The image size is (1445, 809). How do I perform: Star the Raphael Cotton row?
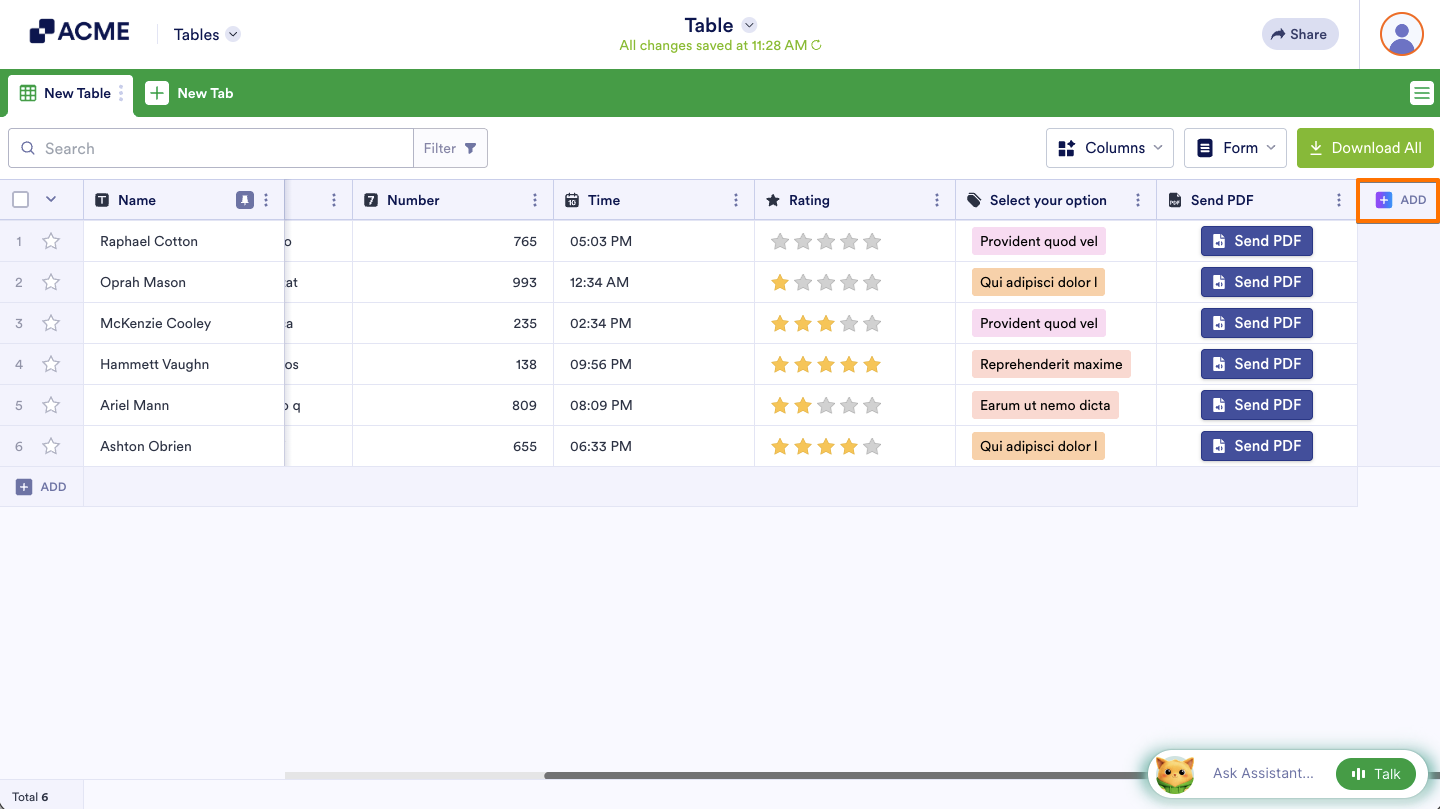click(51, 241)
